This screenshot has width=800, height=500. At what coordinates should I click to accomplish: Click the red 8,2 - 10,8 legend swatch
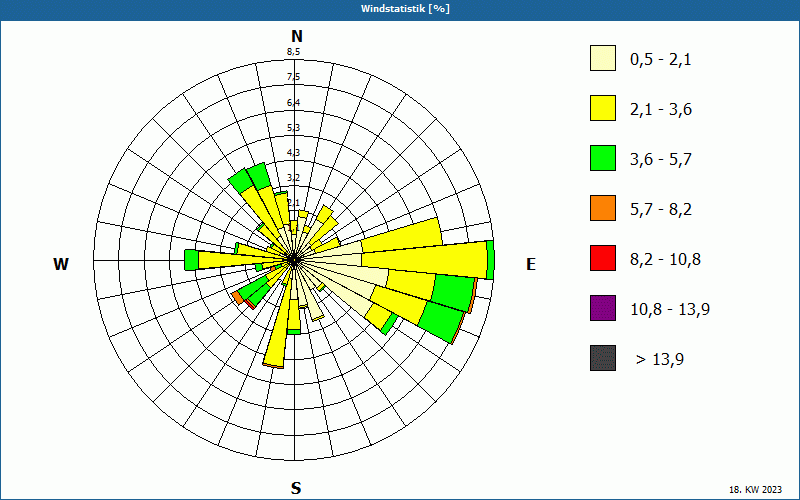click(x=603, y=258)
